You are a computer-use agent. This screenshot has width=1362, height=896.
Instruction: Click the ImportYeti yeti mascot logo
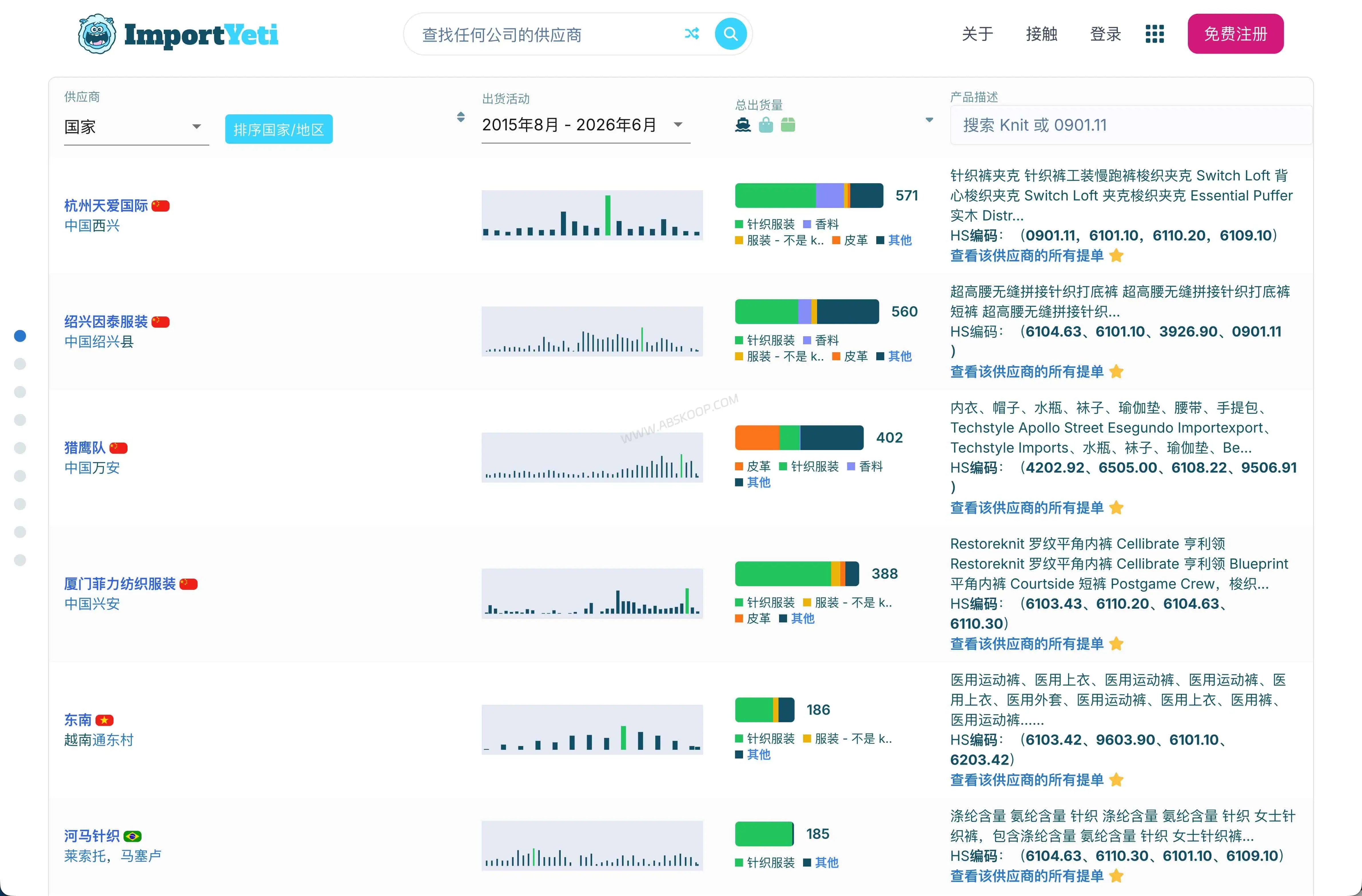point(97,34)
